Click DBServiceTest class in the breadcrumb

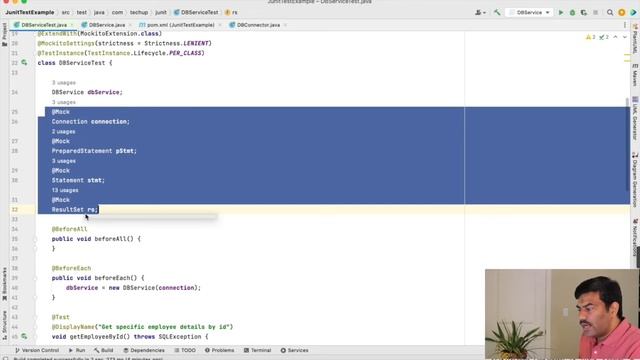click(x=196, y=13)
